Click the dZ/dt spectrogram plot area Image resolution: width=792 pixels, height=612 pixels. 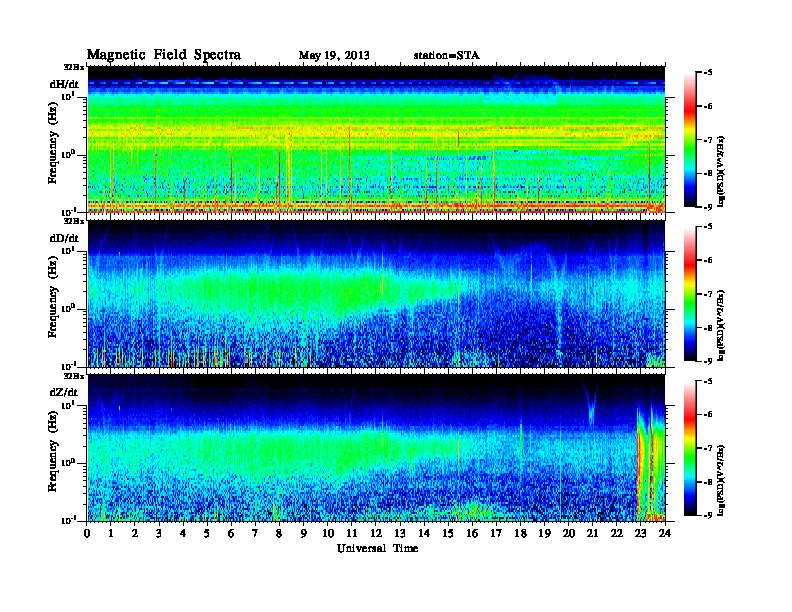[x=376, y=448]
